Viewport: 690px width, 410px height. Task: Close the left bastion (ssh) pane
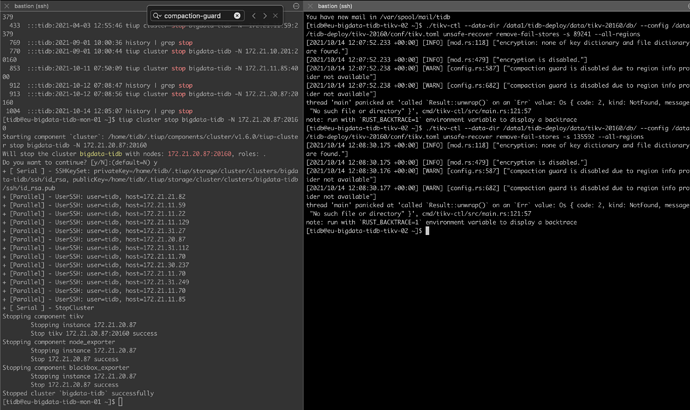click(6, 6)
